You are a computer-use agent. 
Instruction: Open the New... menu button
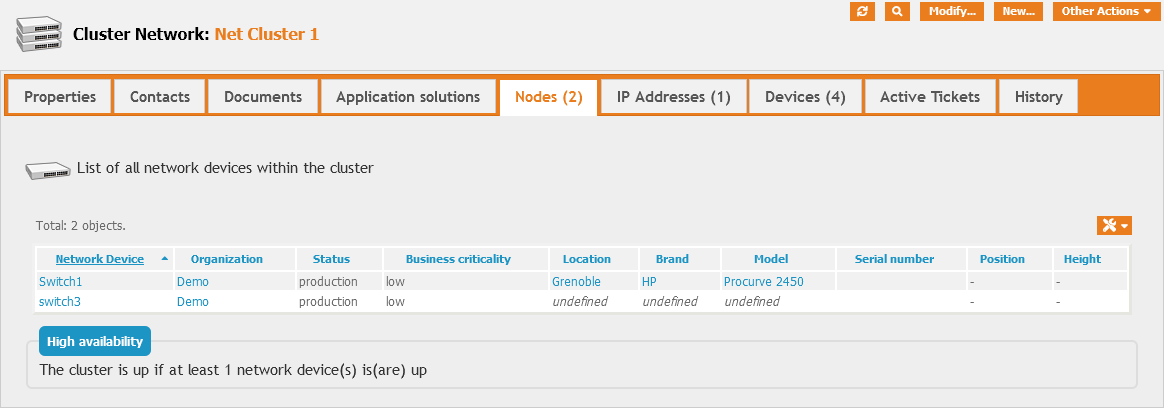click(x=1018, y=11)
